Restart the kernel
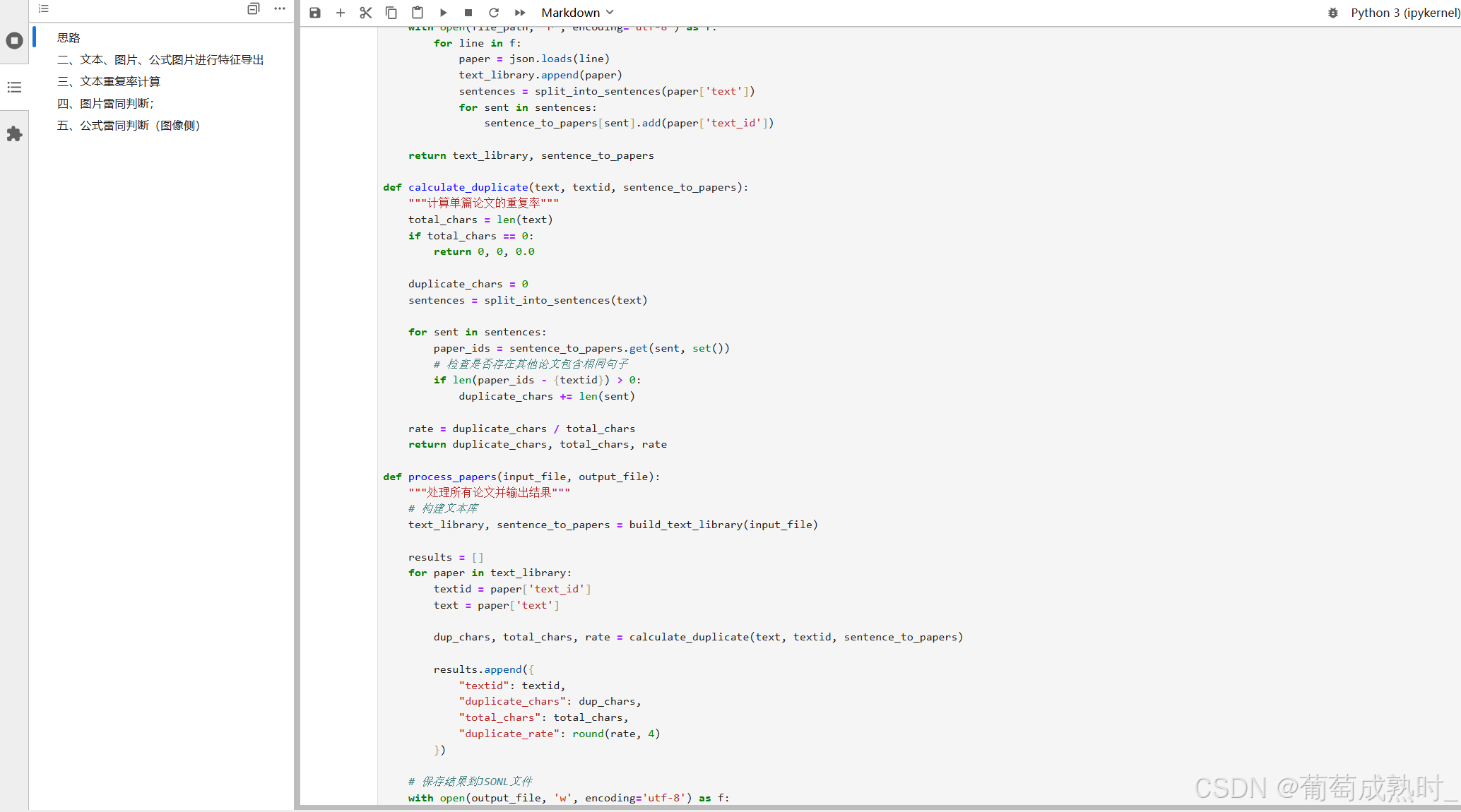 point(494,13)
